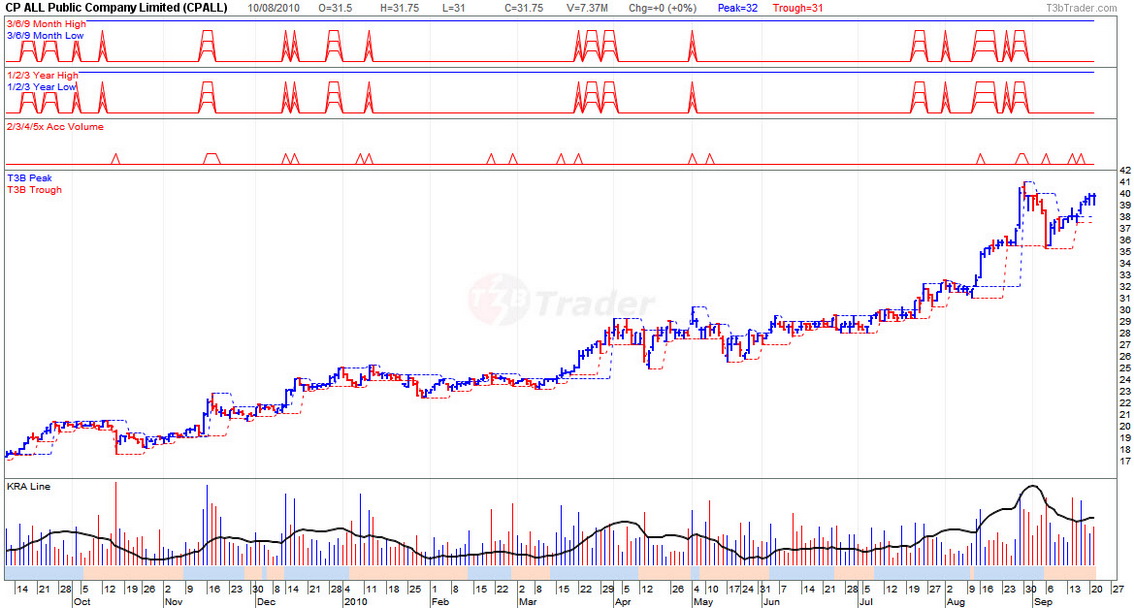The height and width of the screenshot is (608, 1134).
Task: Click the Dec month label on the date axis
Action: pyautogui.click(x=265, y=601)
